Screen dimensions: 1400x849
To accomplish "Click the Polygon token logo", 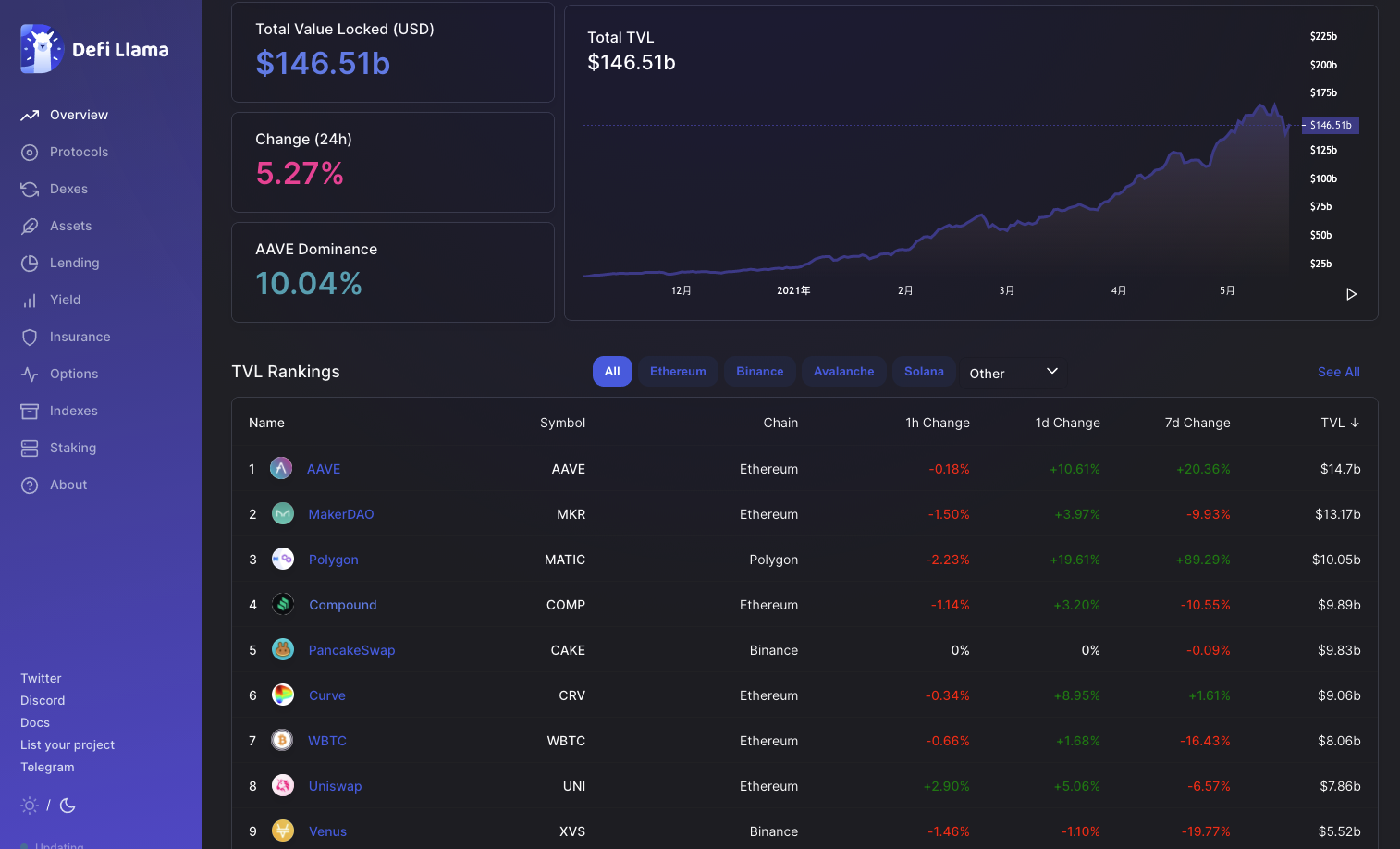I will click(x=283, y=559).
